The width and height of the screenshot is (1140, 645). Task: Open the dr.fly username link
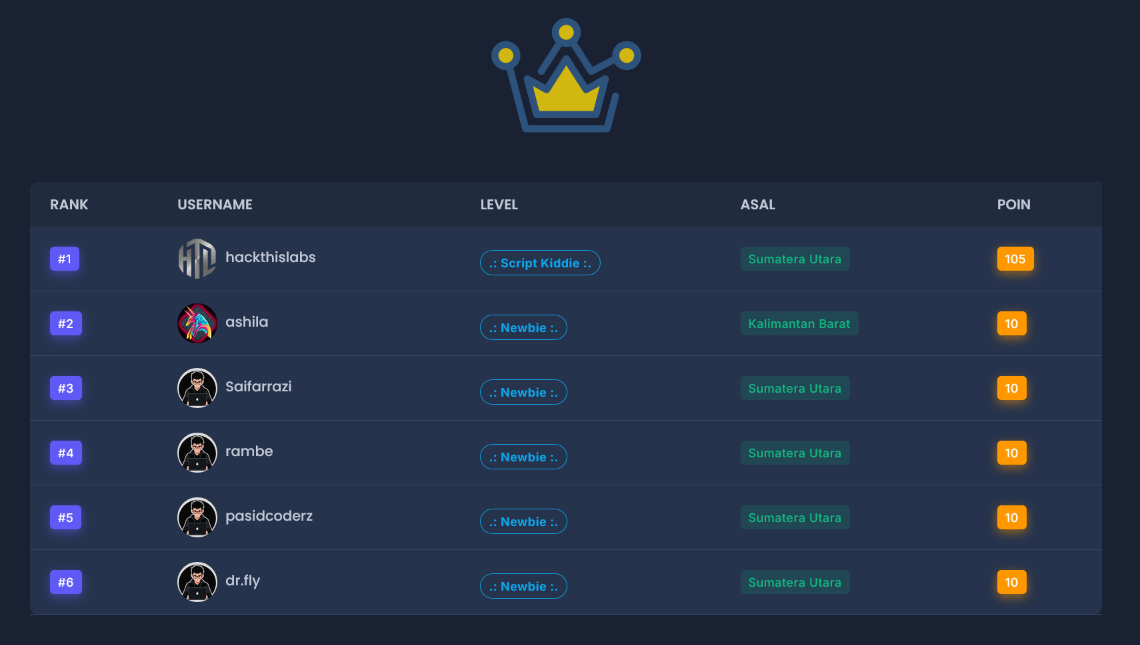[242, 581]
